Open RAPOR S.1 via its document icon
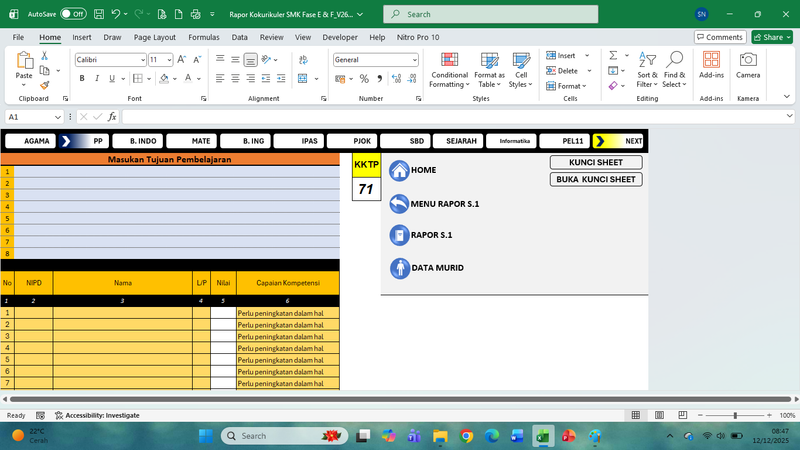The width and height of the screenshot is (800, 450). pyautogui.click(x=399, y=236)
